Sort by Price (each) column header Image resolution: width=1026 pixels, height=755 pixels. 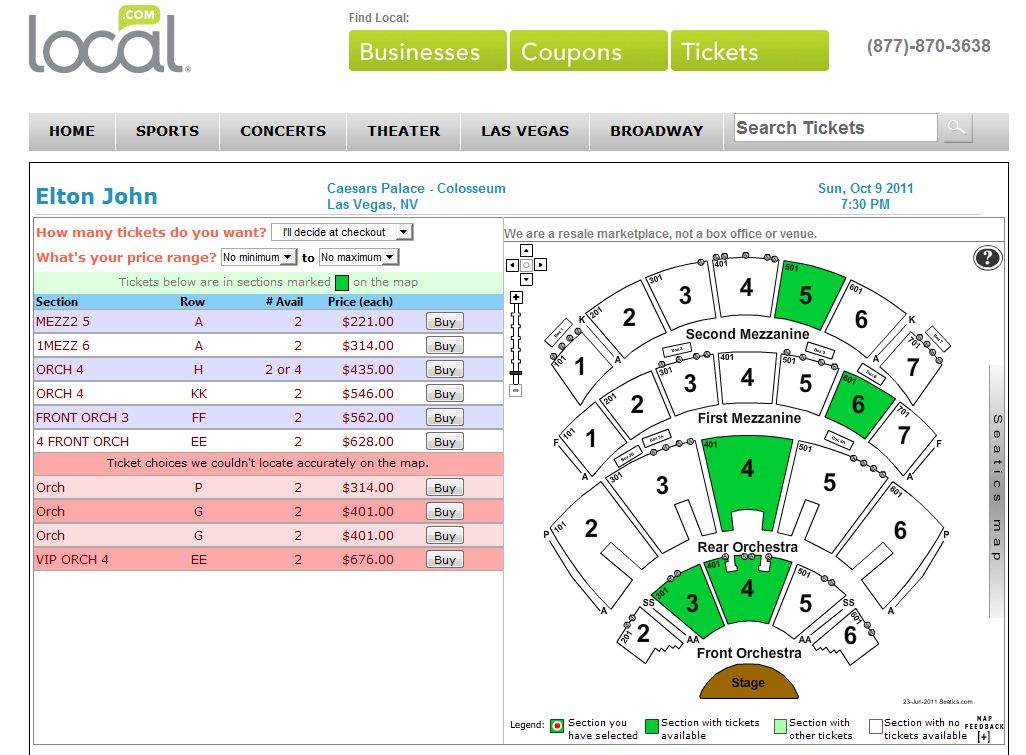[x=361, y=302]
